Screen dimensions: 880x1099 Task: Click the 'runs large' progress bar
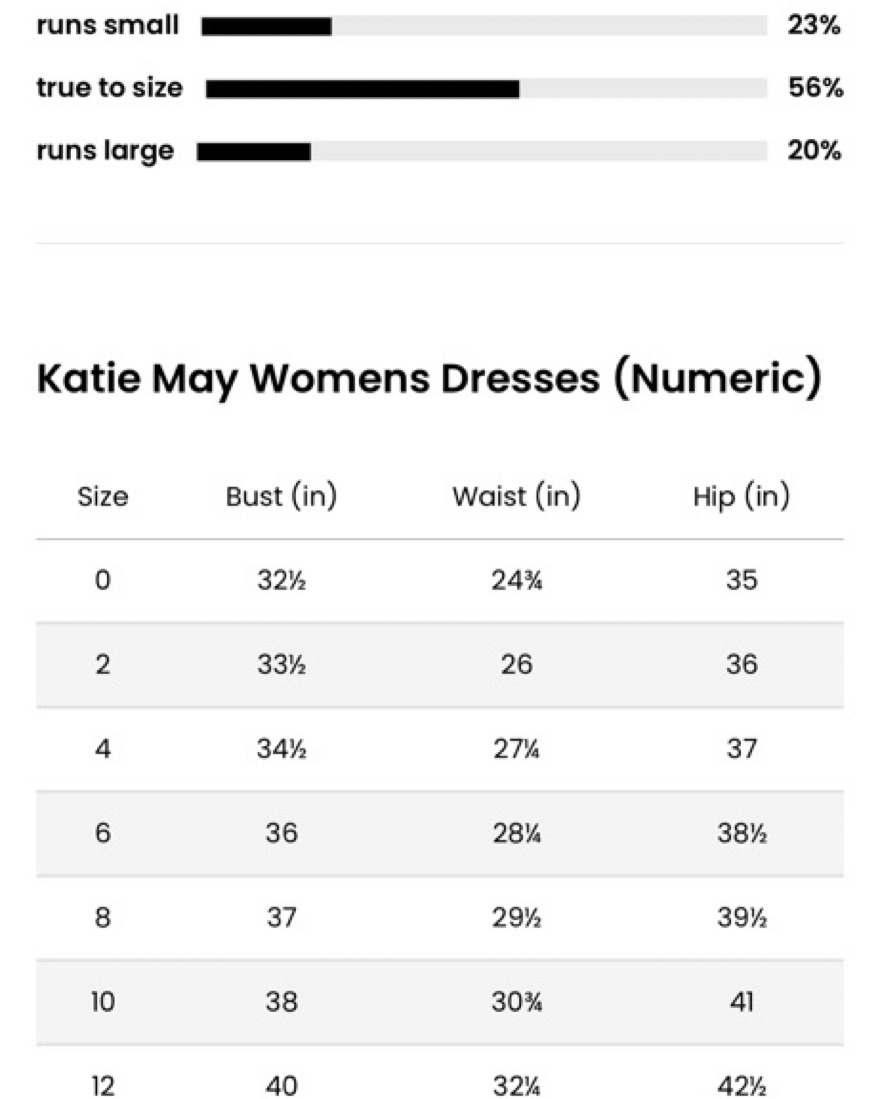pos(482,151)
